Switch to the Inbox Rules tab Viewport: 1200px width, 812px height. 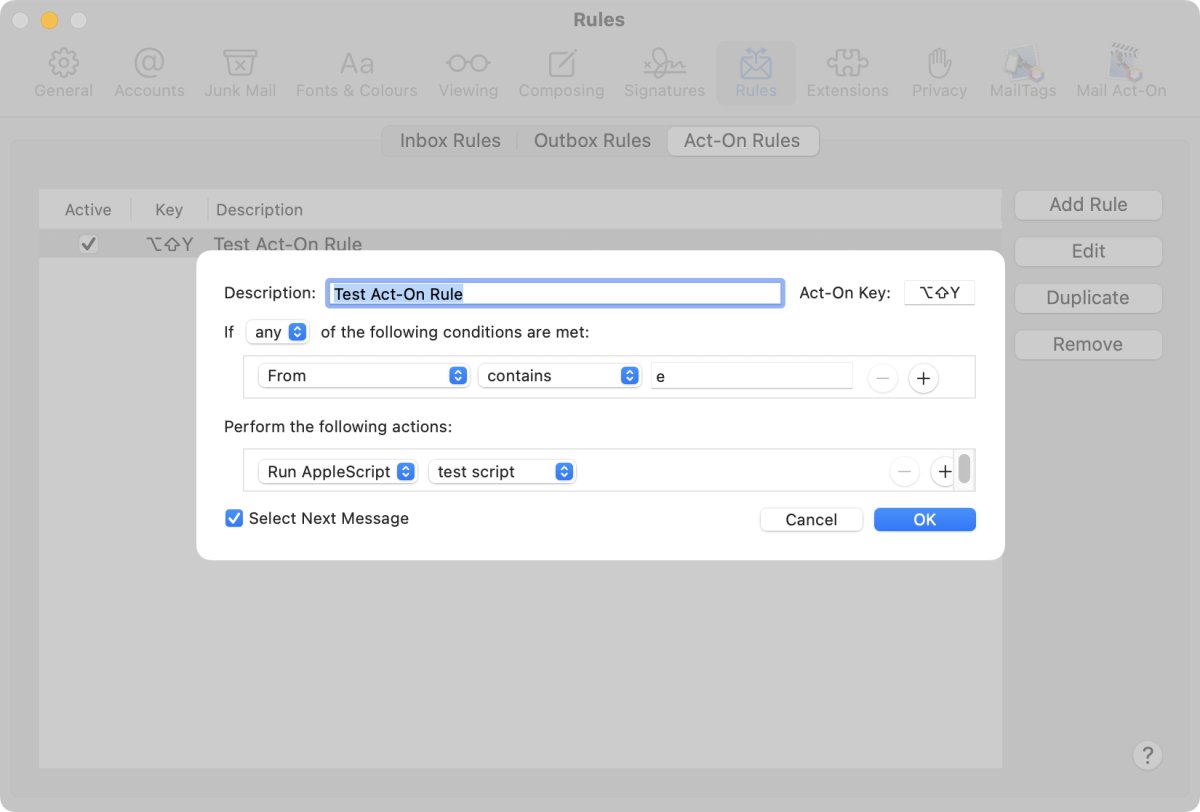[449, 140]
